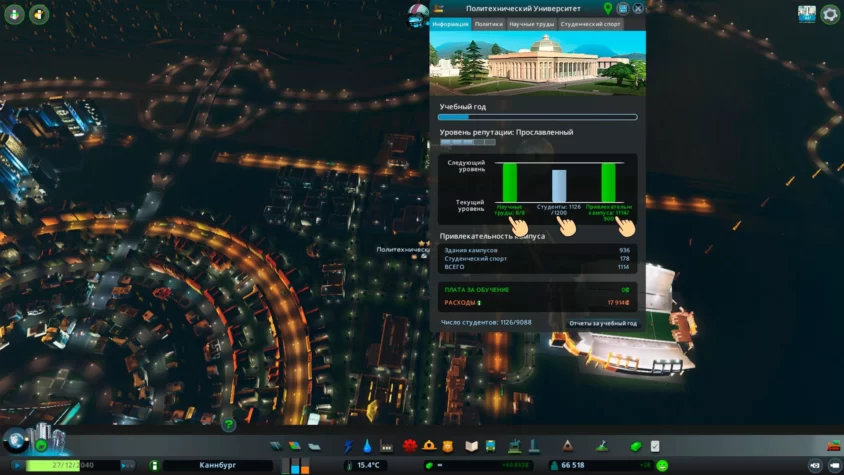Open the Districts tool menu
Viewport: 844px width, 475px height.
[314, 446]
